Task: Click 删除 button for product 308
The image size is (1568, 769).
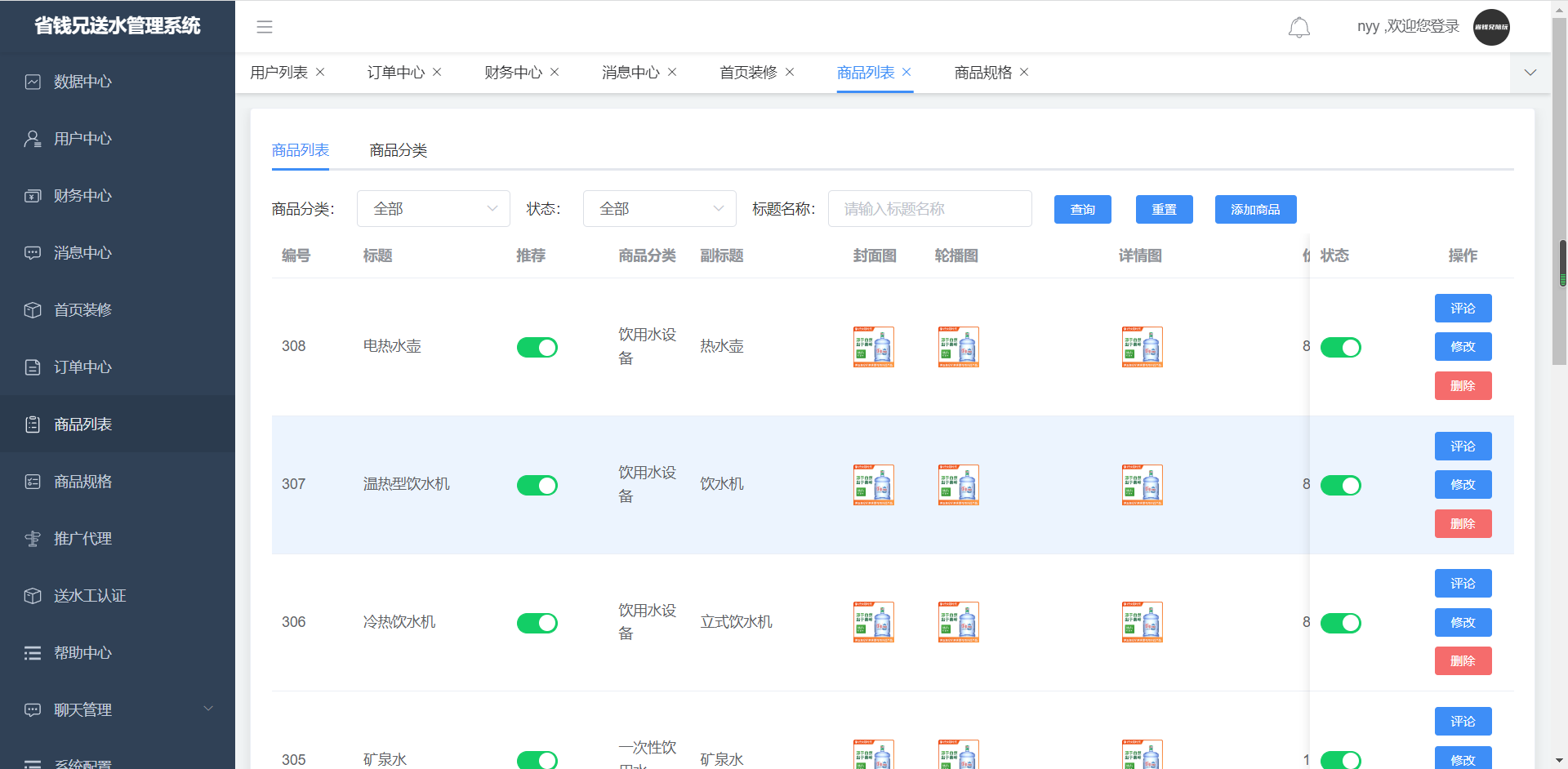Action: pos(1463,386)
